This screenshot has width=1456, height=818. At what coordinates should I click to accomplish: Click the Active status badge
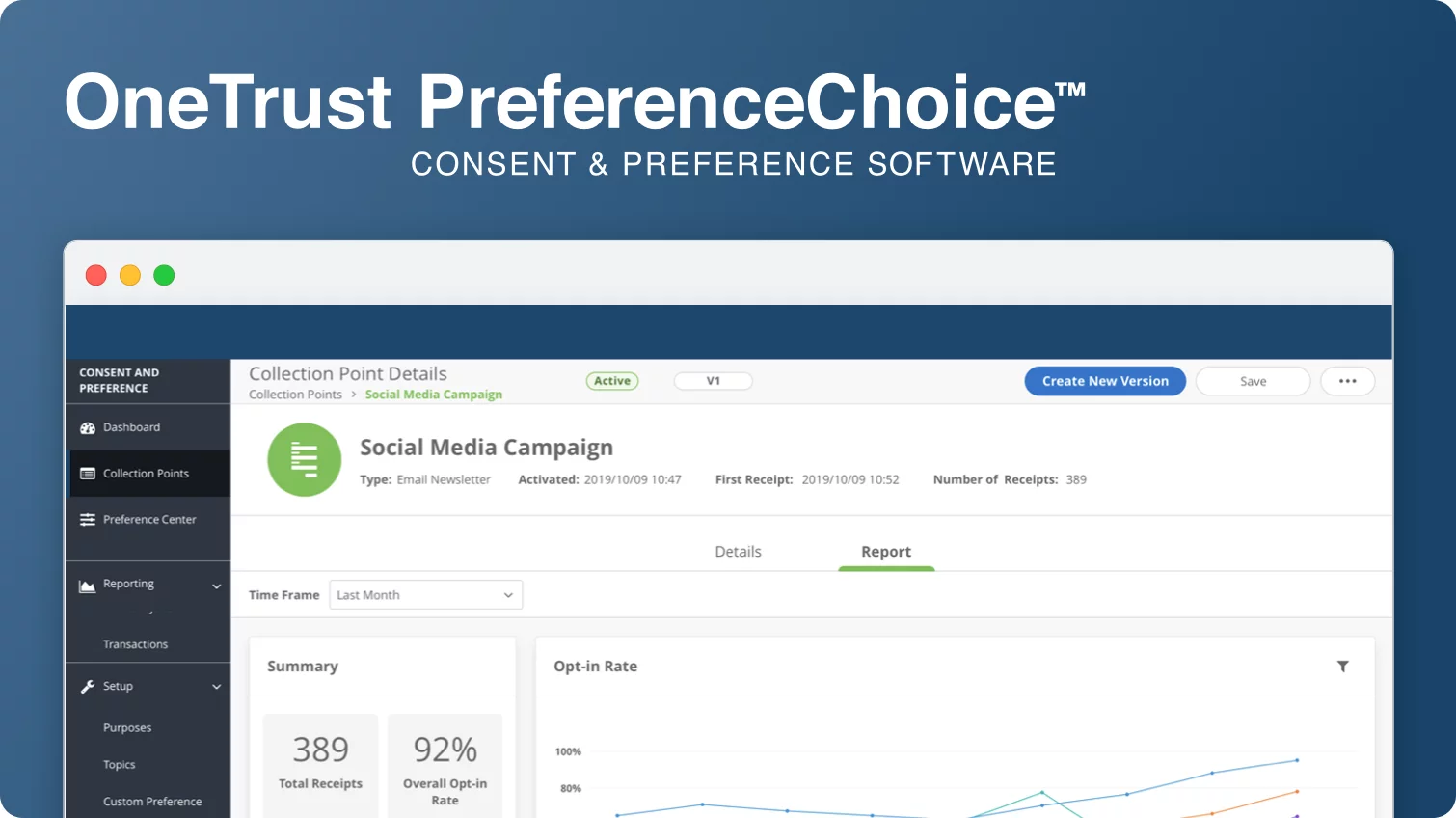click(612, 381)
